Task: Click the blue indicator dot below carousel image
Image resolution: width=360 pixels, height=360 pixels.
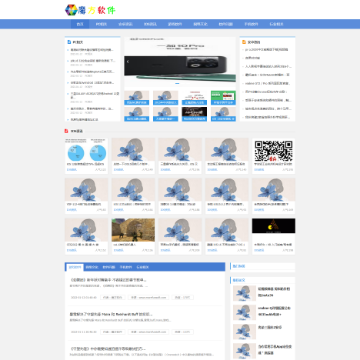Action: 177,83
